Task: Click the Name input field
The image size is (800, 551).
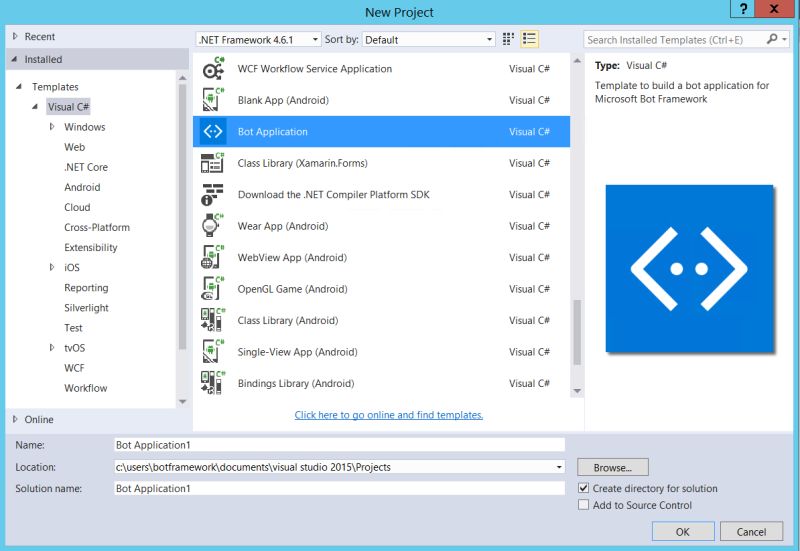Action: [x=339, y=445]
